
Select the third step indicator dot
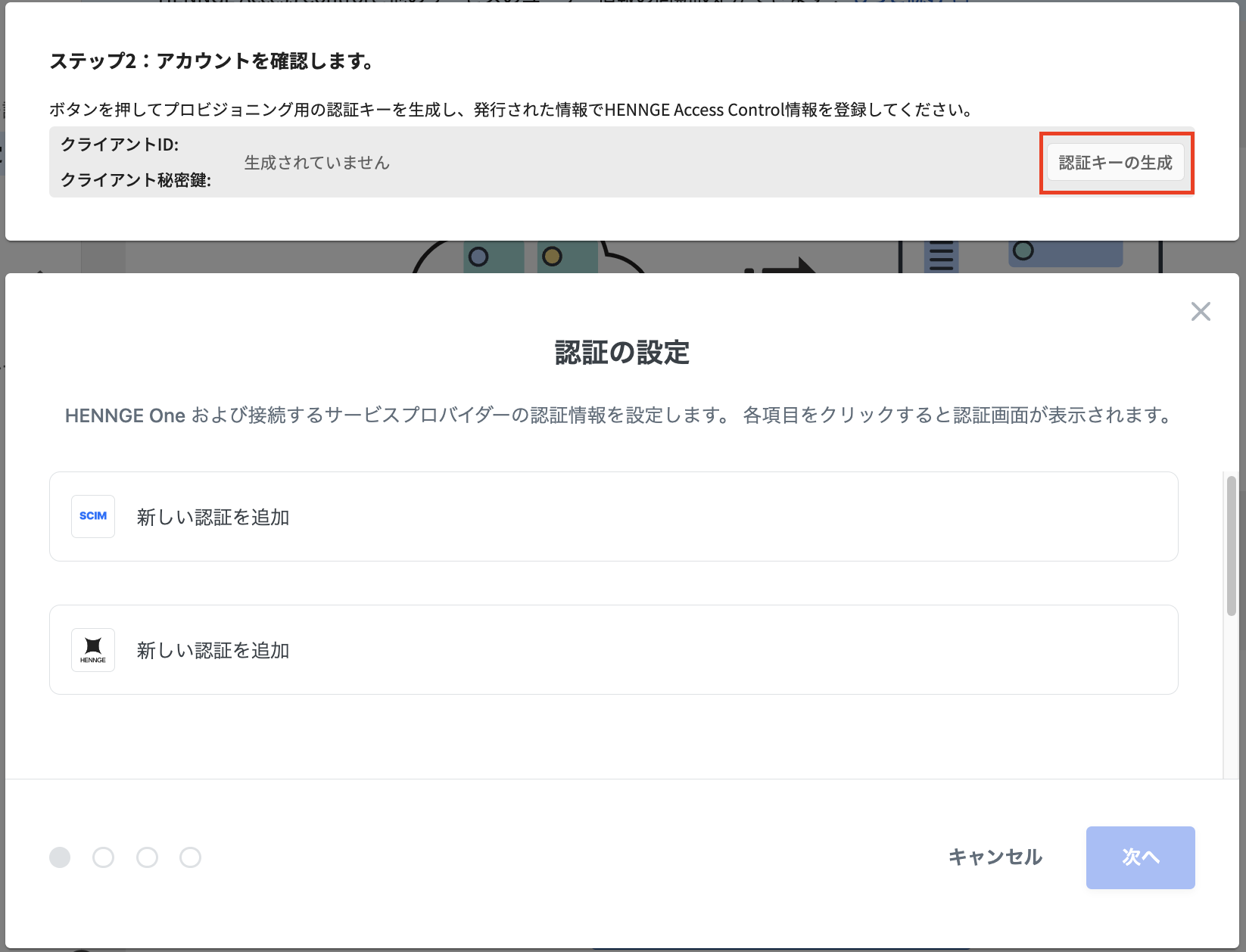click(x=148, y=857)
